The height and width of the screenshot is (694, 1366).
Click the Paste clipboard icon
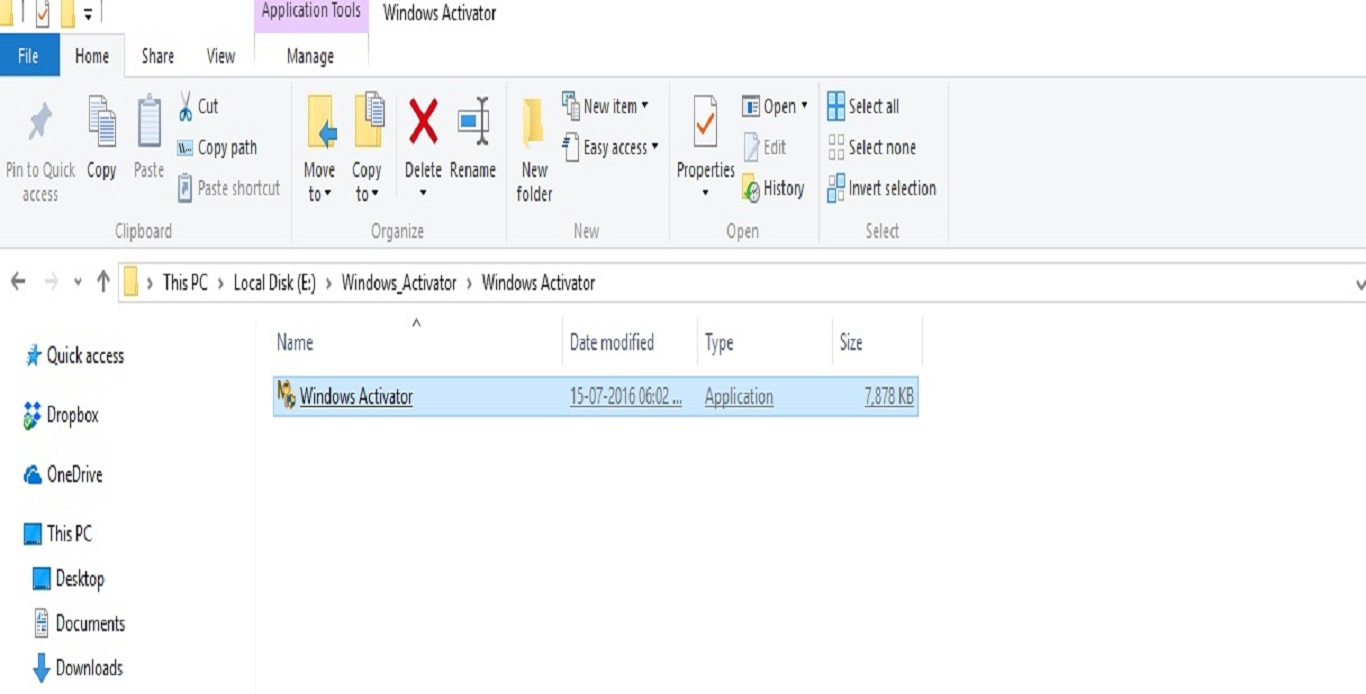(149, 122)
